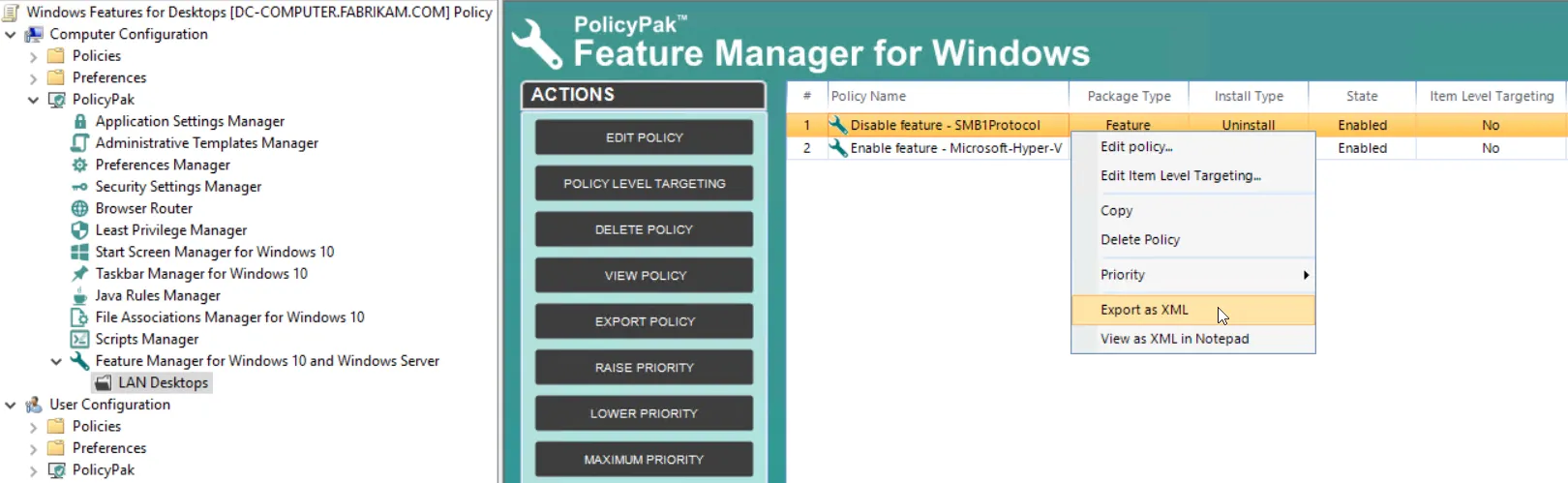Click the VIEW POLICY action button
The image size is (1568, 483).
point(644,275)
